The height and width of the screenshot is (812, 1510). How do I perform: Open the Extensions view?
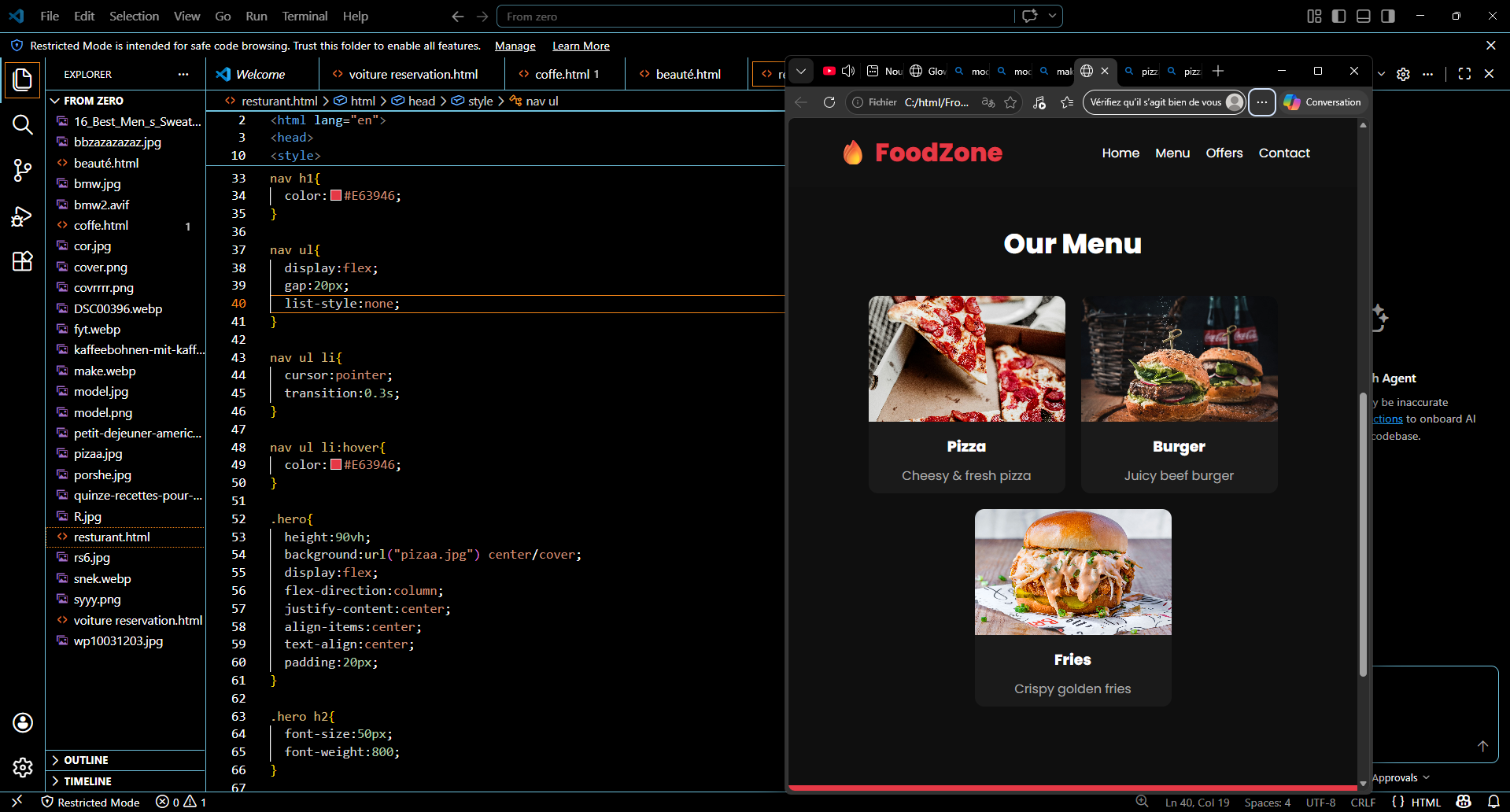pyautogui.click(x=23, y=261)
